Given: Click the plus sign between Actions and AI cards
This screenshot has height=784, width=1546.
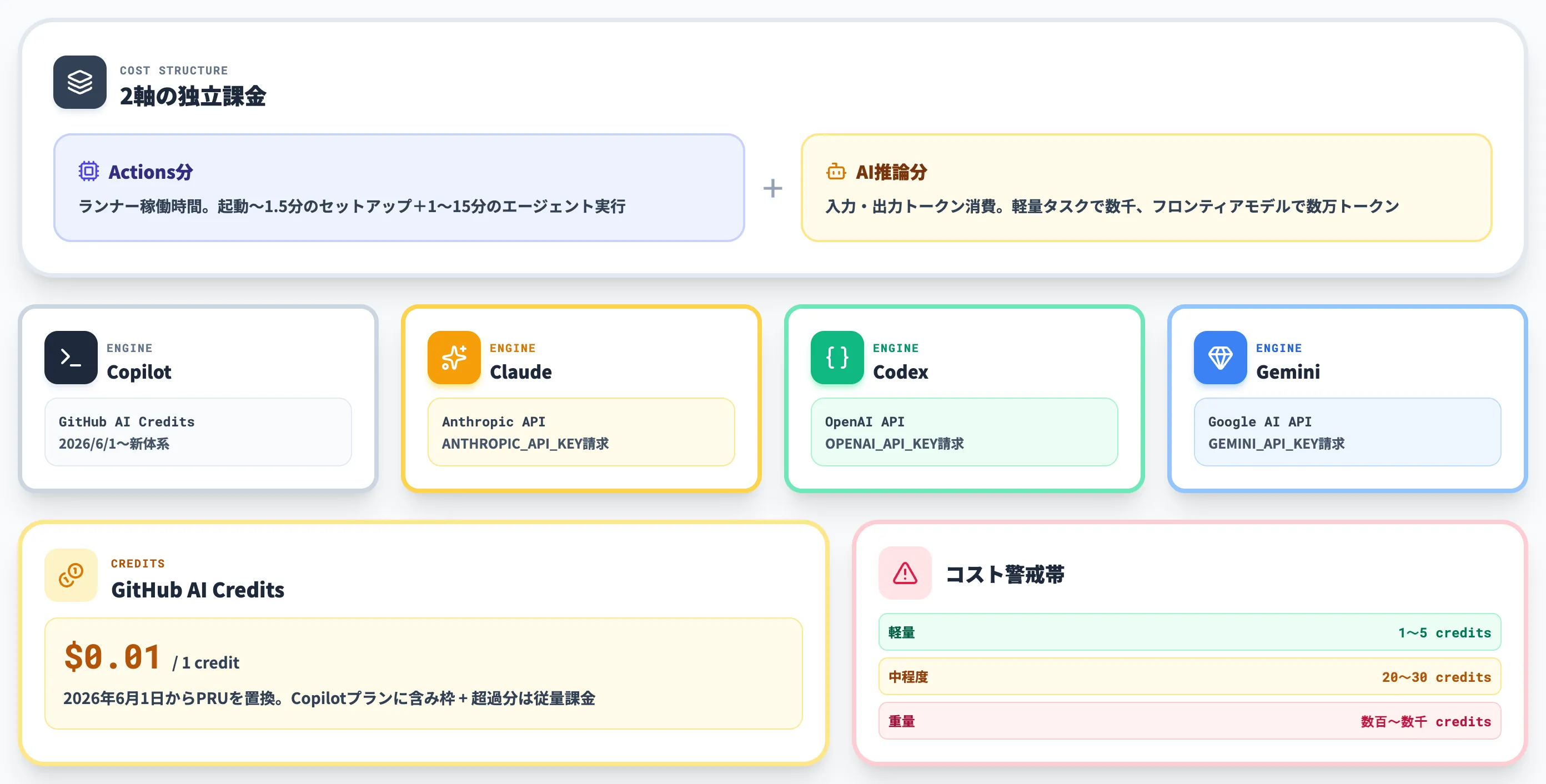Looking at the screenshot, I should (x=772, y=188).
